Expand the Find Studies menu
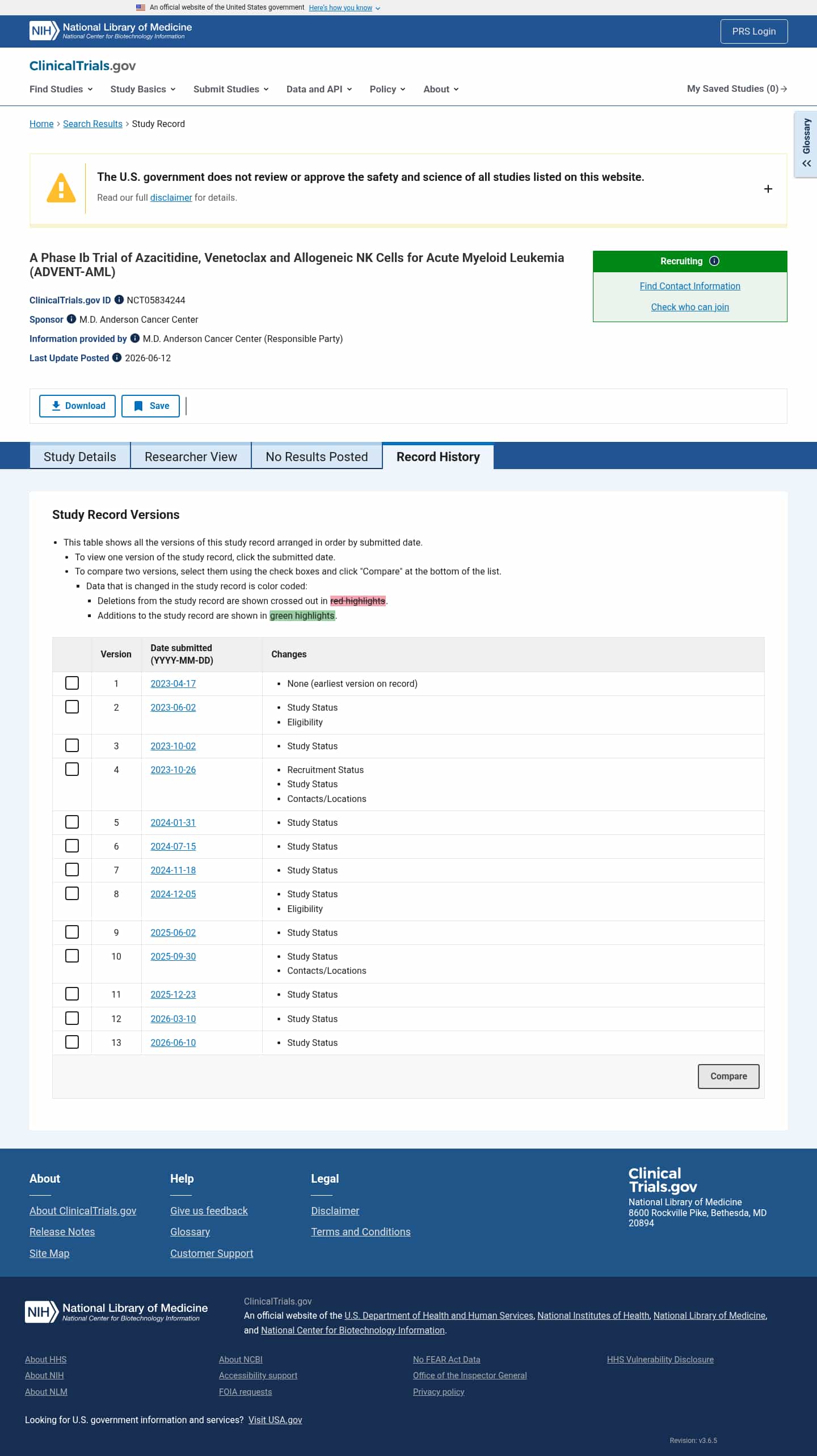This screenshot has width=817, height=1456. (x=61, y=89)
